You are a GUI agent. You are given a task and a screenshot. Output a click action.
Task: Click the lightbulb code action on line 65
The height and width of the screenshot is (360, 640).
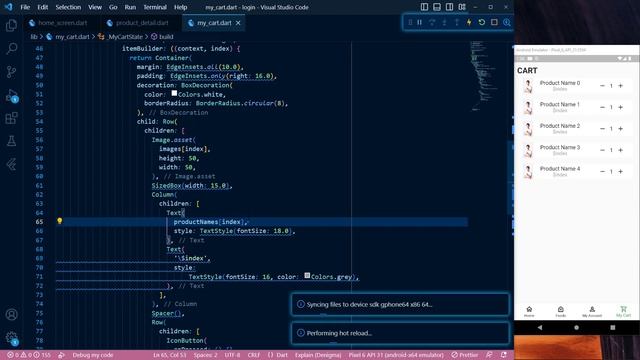pos(60,221)
